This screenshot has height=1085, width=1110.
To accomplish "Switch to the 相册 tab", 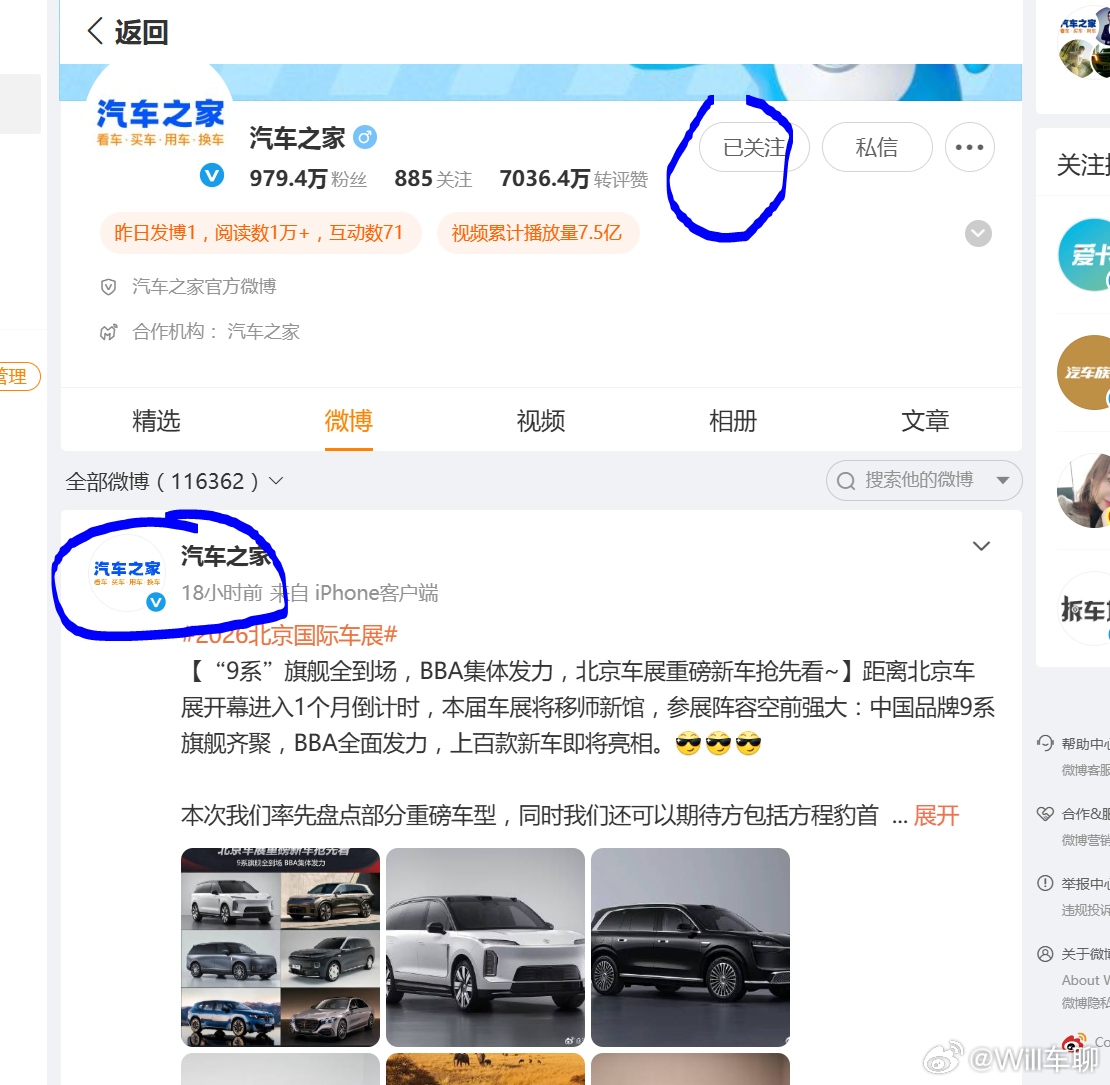I will [x=733, y=420].
